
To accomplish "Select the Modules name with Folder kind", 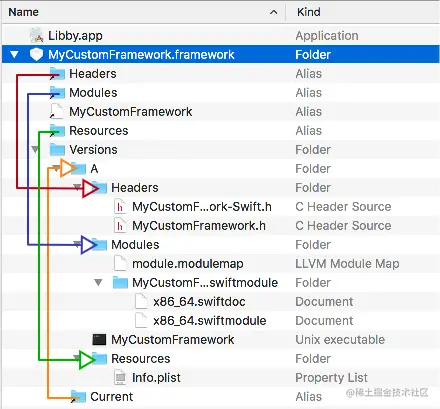I will (135, 244).
